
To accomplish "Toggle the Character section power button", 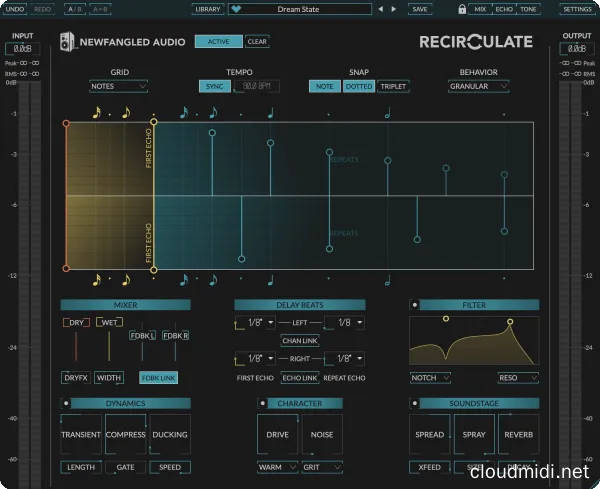I will pyautogui.click(x=262, y=403).
